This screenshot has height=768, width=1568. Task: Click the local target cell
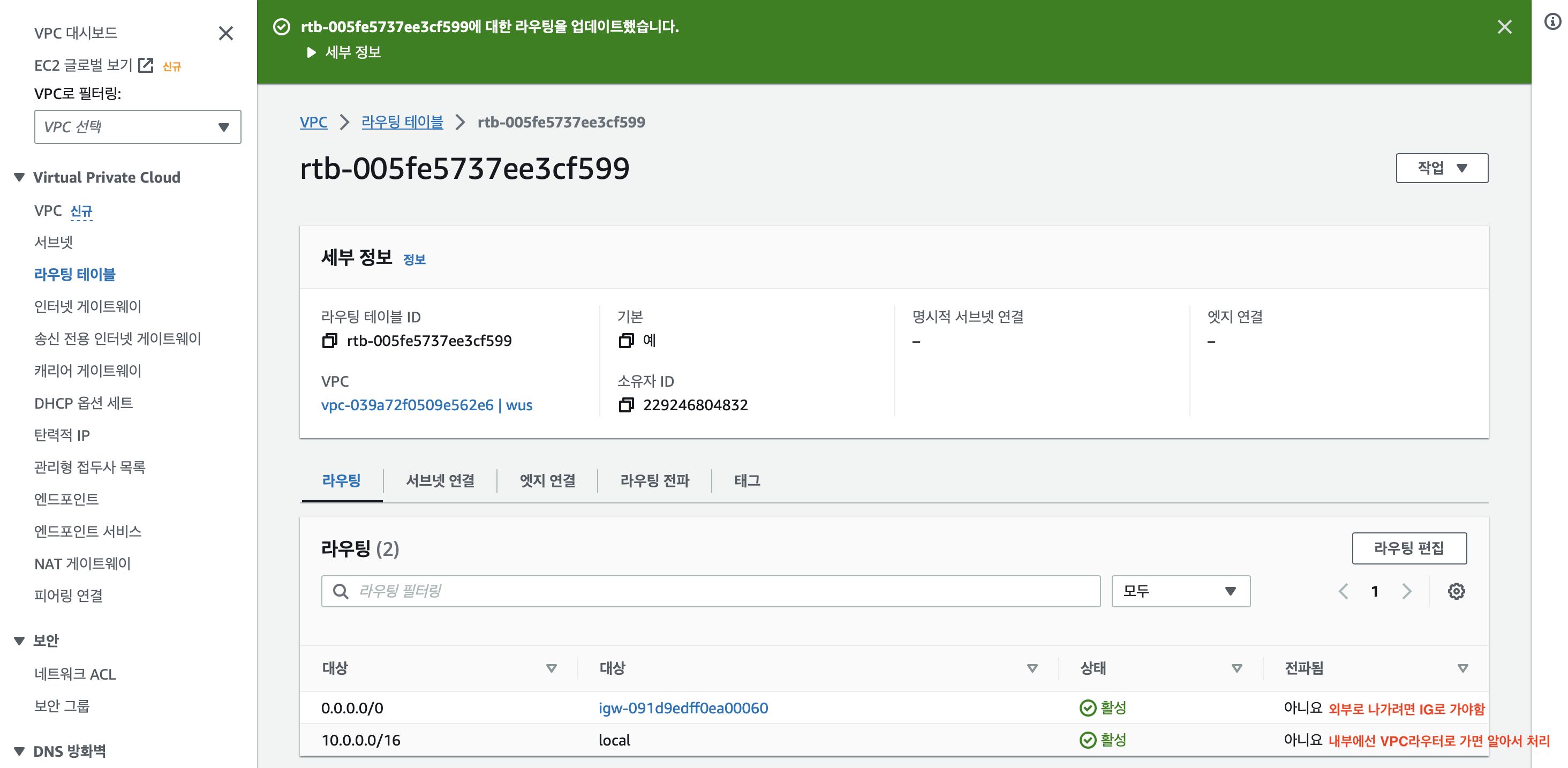point(614,740)
